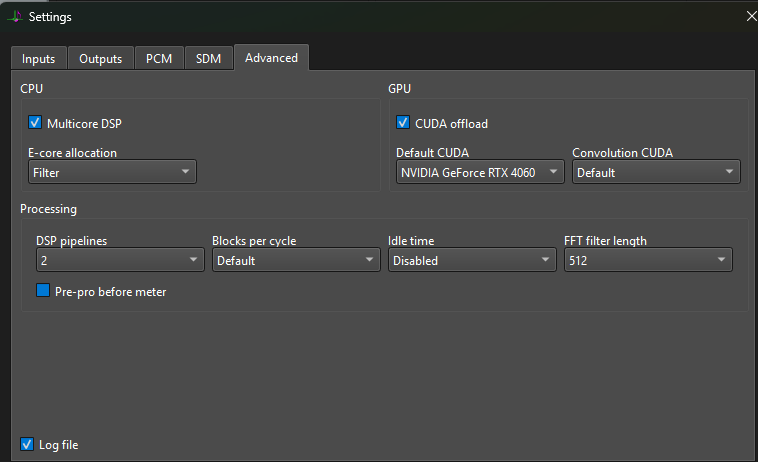Close the Settings window
Image resolution: width=758 pixels, height=462 pixels.
click(751, 16)
